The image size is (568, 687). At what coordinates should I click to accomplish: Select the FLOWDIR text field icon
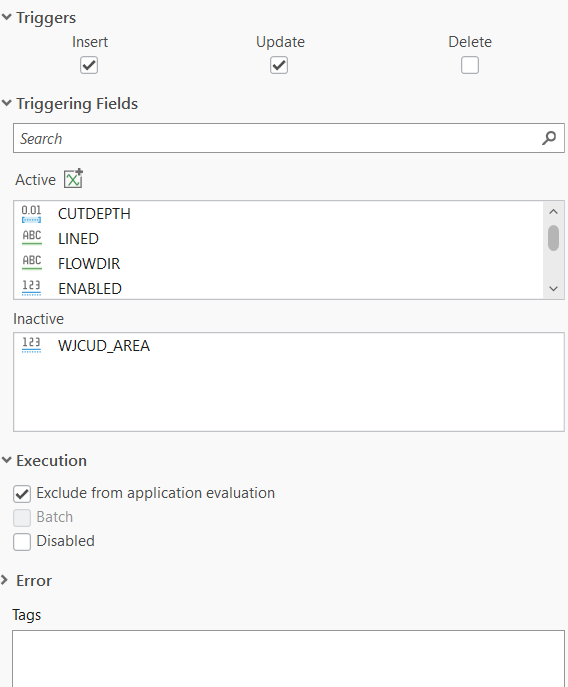[x=32, y=263]
